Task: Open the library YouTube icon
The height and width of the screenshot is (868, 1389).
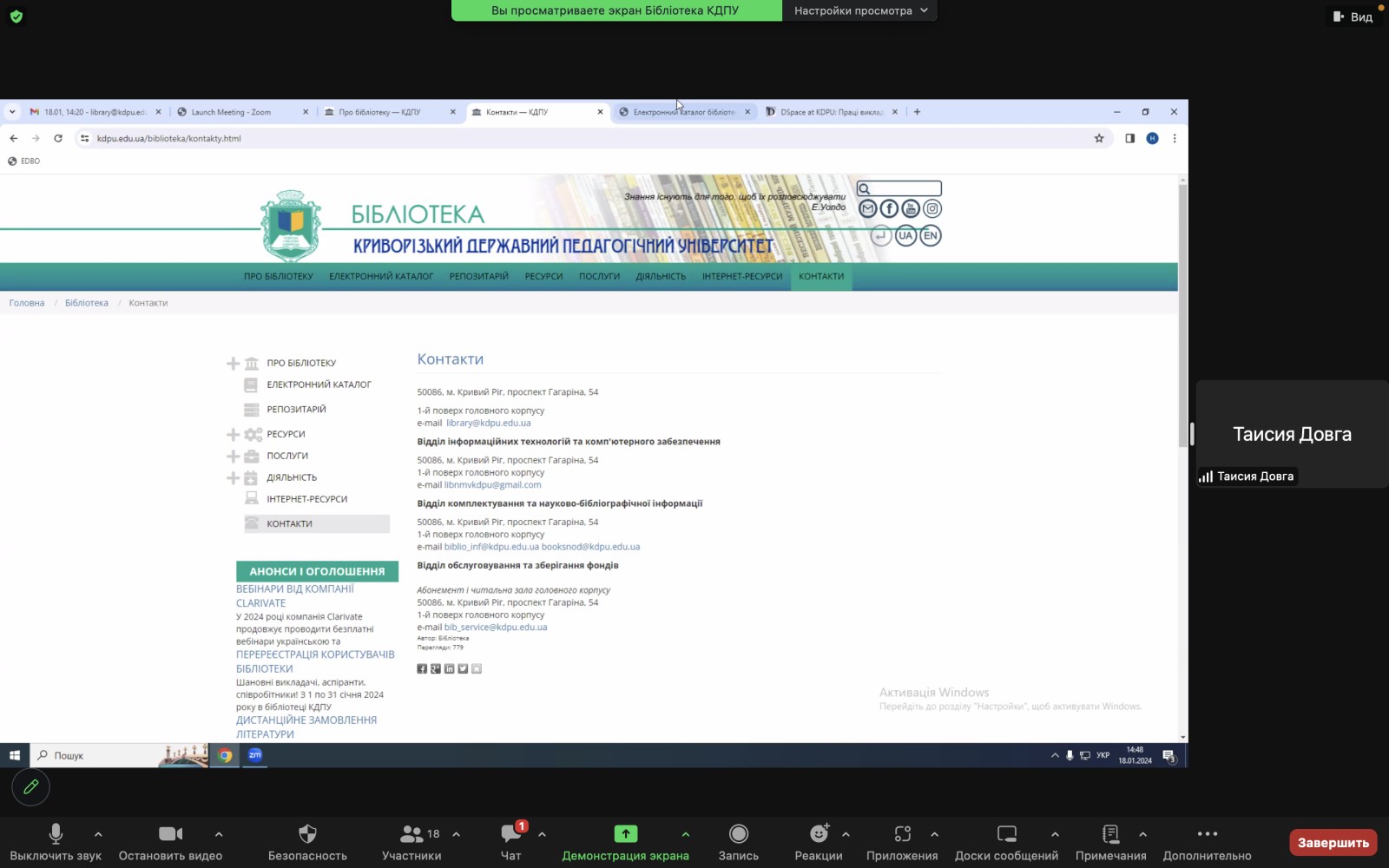Action: (911, 208)
